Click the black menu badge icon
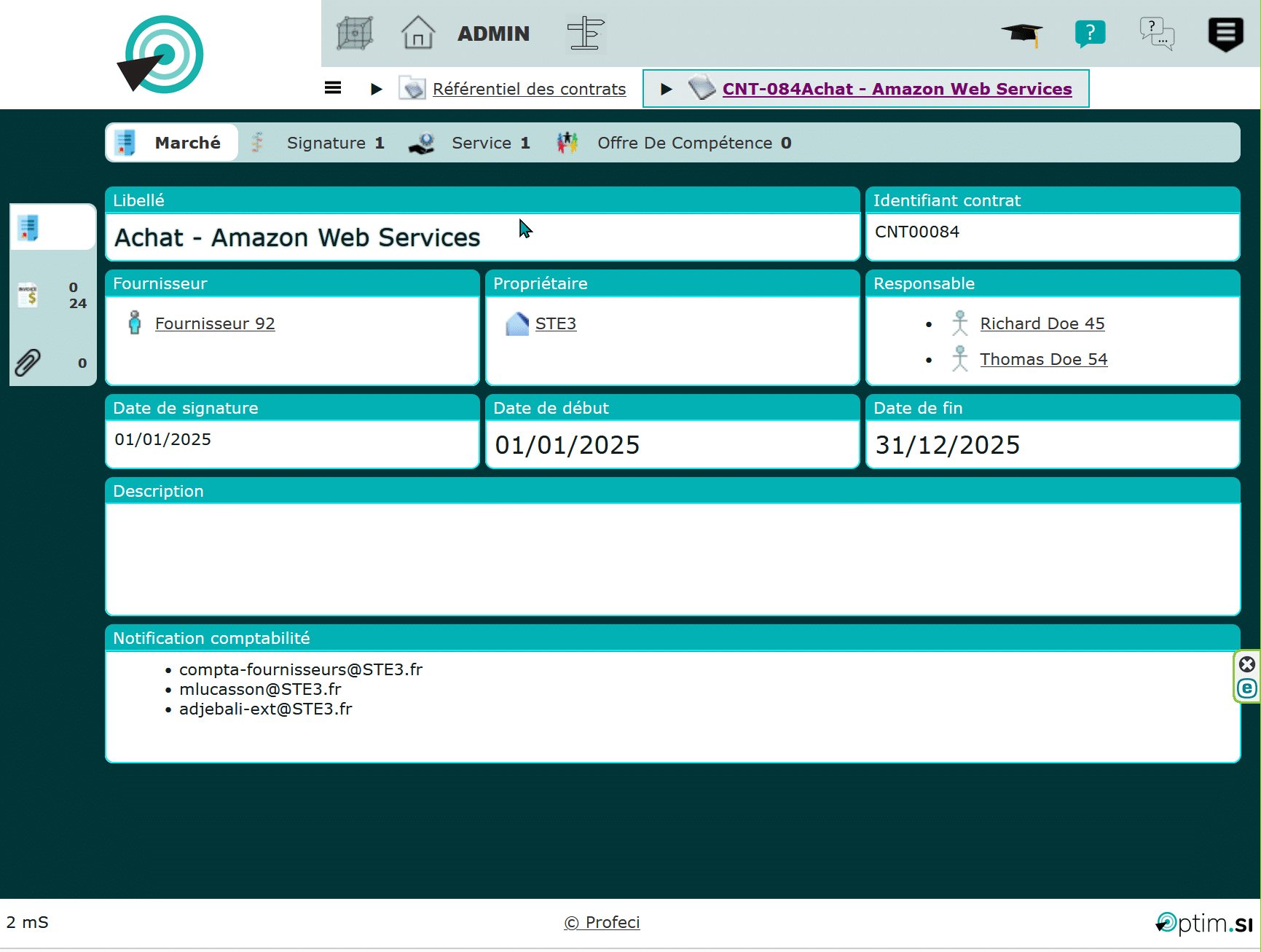Image resolution: width=1261 pixels, height=952 pixels. tap(1225, 34)
